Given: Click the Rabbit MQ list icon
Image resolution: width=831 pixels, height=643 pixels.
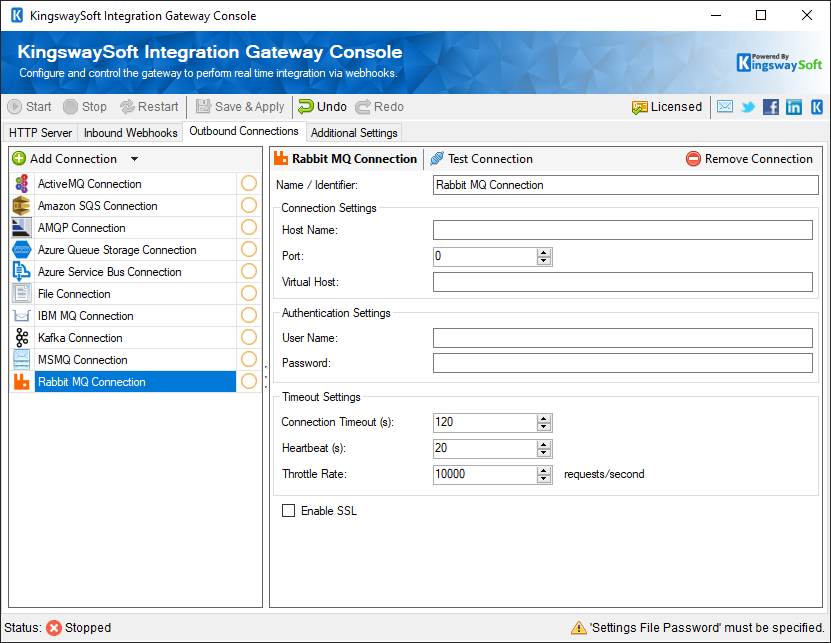Looking at the screenshot, I should (x=22, y=382).
